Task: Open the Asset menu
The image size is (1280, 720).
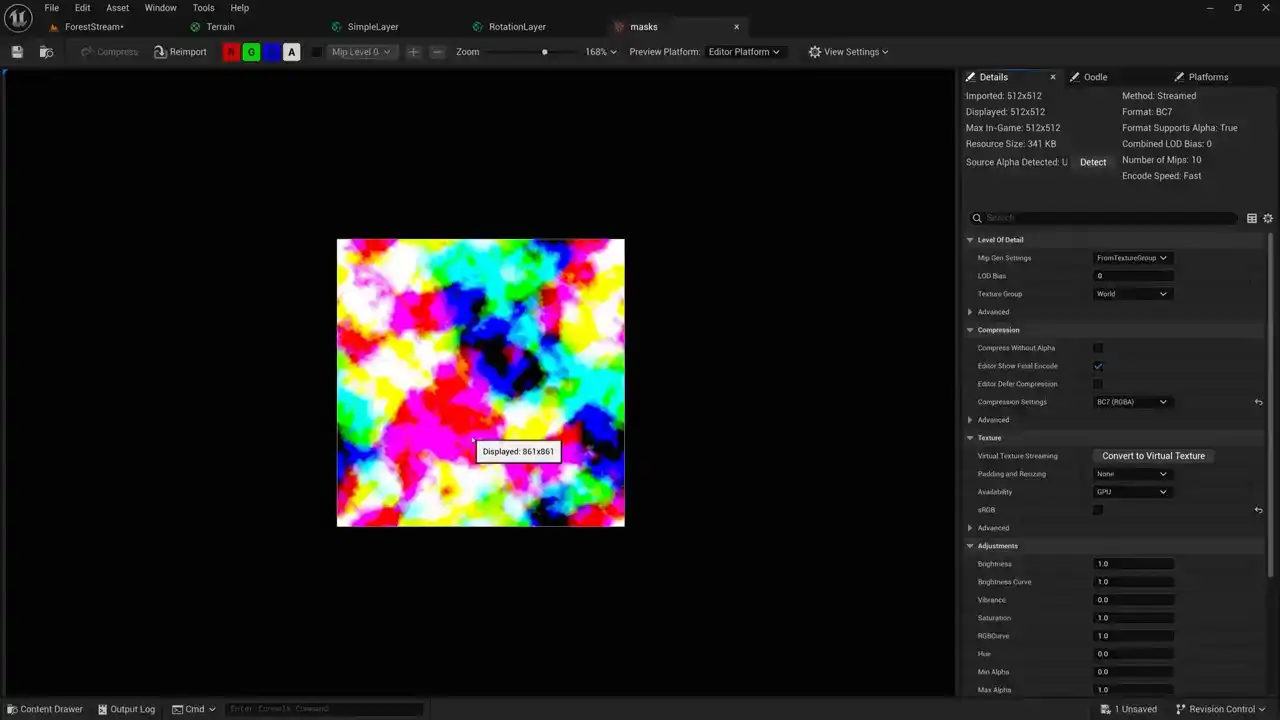Action: [x=117, y=8]
